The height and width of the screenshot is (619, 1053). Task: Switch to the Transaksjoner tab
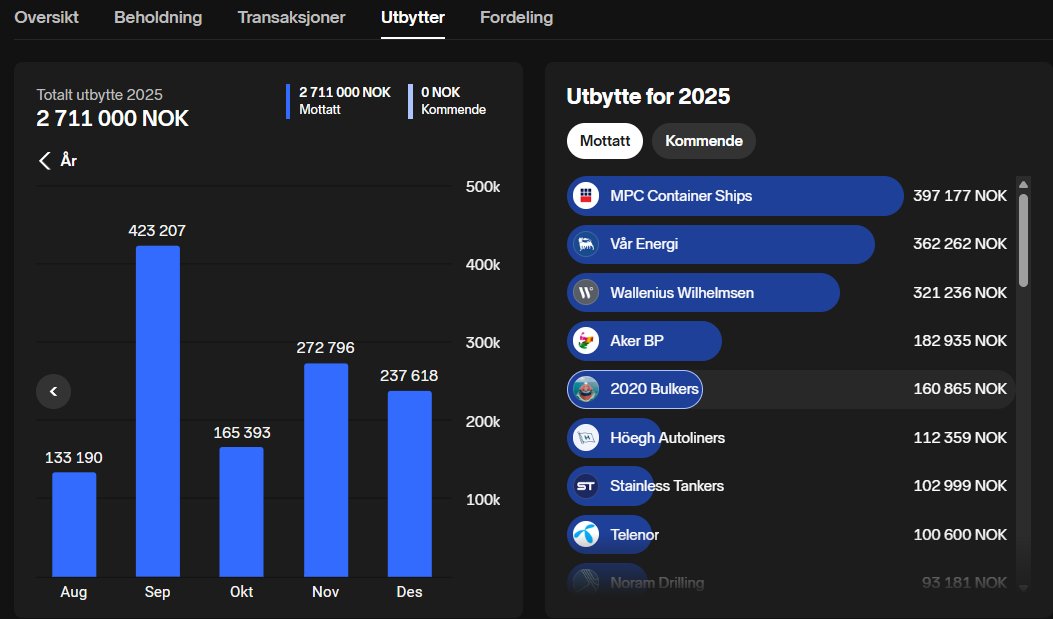(x=291, y=17)
